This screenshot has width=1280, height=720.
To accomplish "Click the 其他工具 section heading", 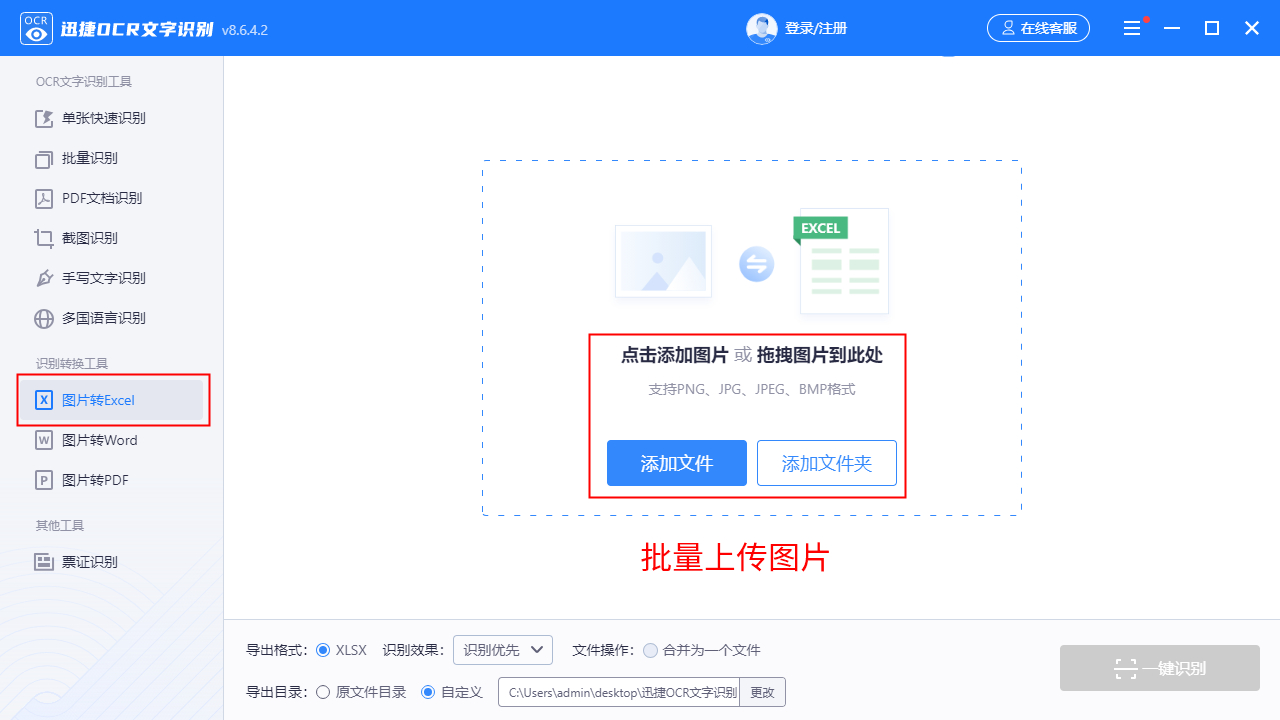I will [60, 525].
